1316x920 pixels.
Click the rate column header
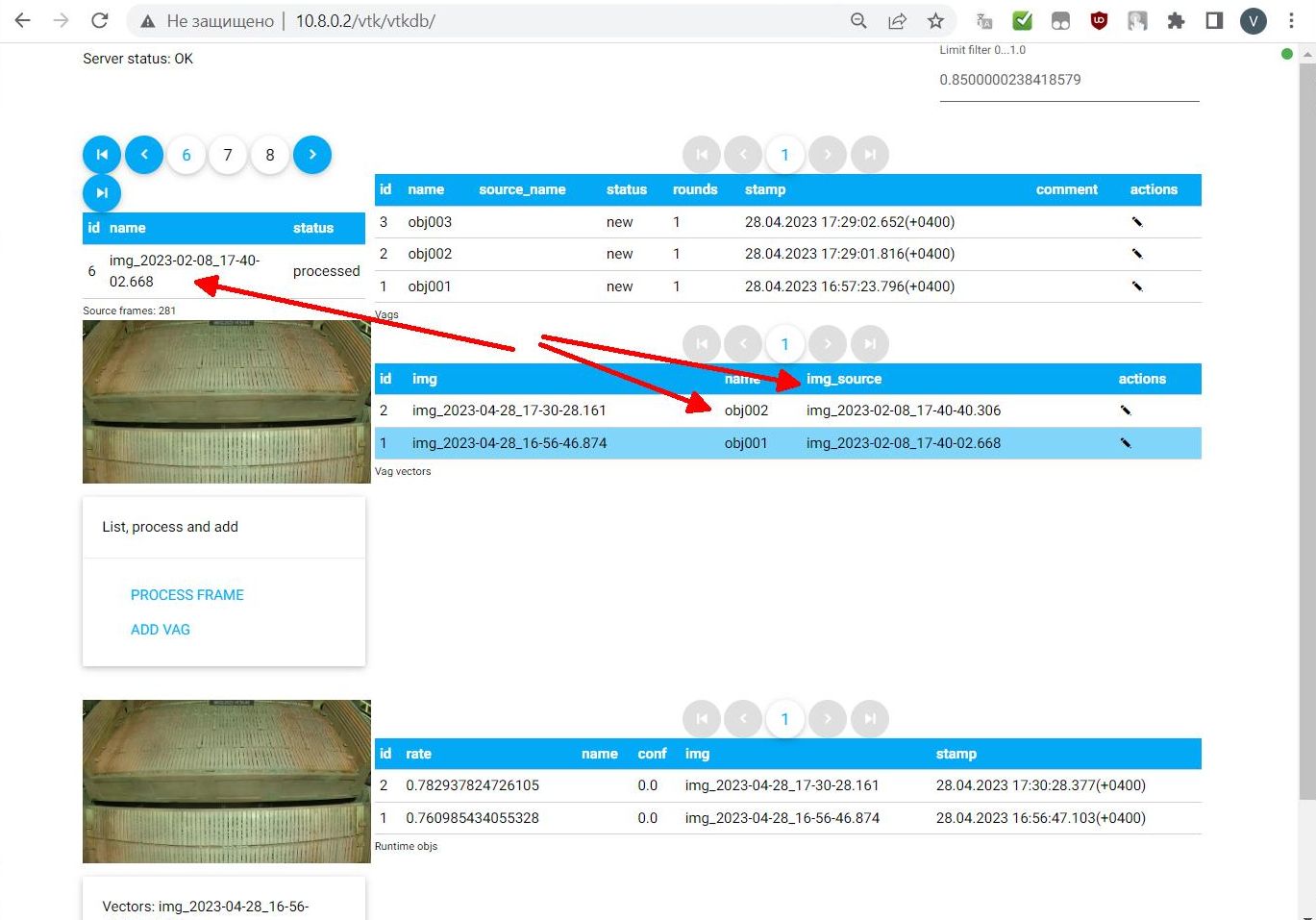418,754
